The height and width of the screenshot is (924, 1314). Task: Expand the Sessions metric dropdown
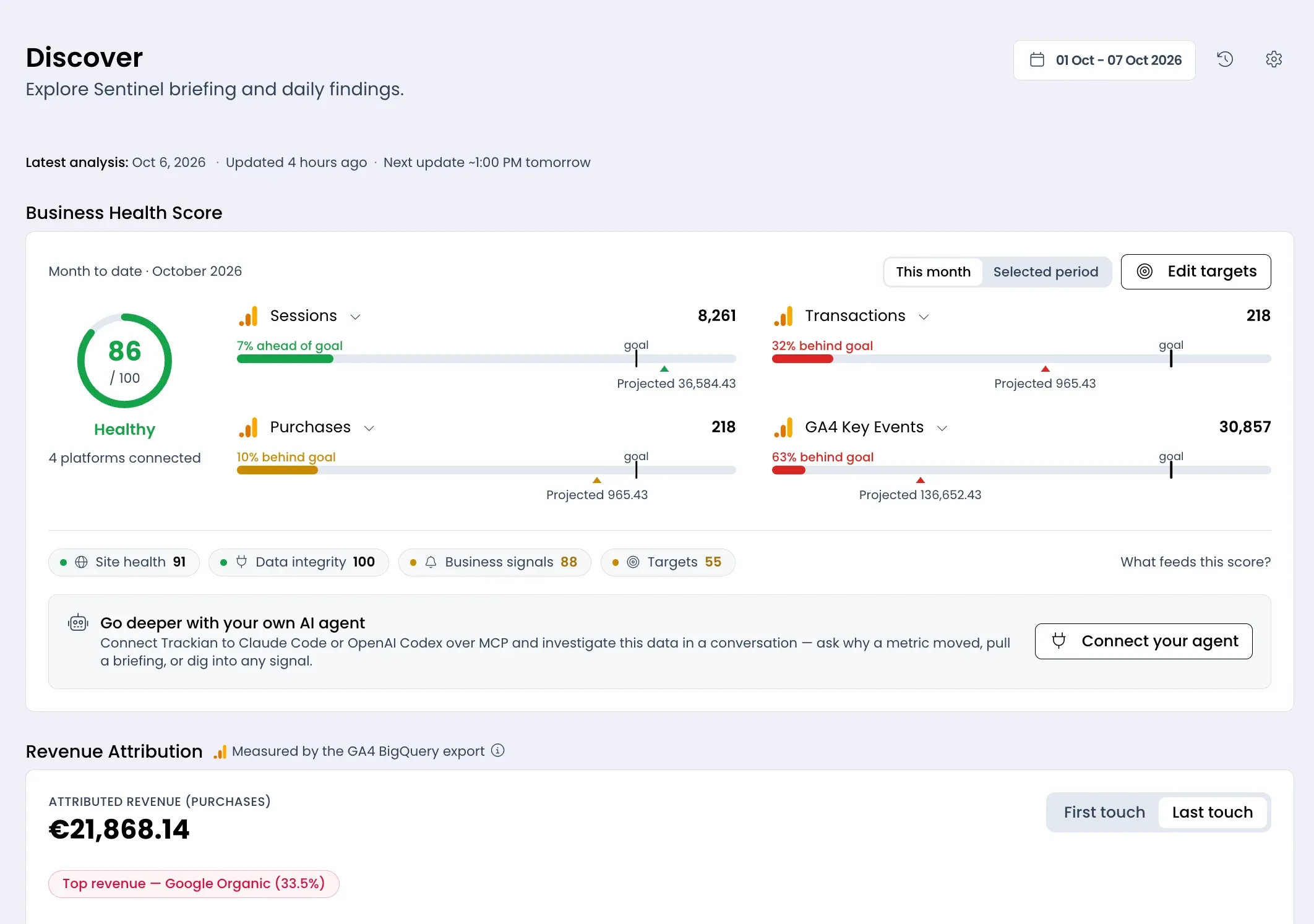355,317
